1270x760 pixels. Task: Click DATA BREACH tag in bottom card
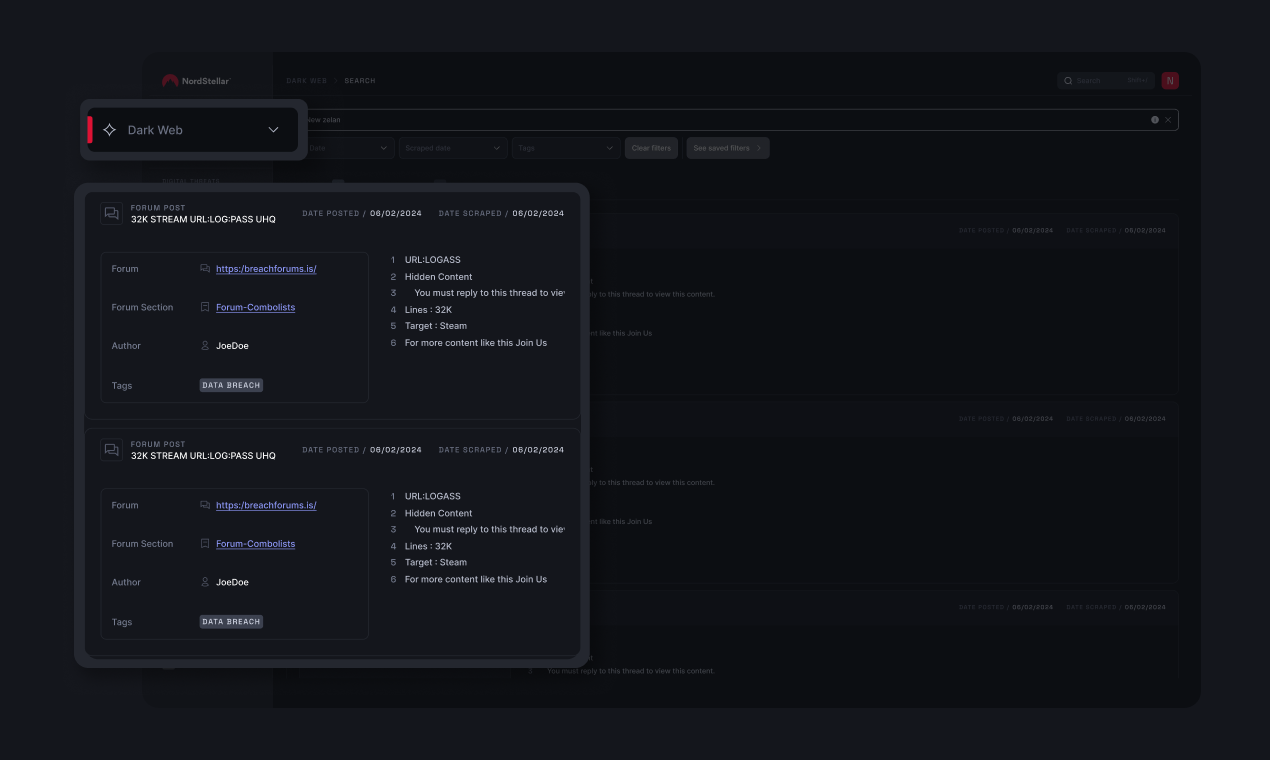point(231,622)
